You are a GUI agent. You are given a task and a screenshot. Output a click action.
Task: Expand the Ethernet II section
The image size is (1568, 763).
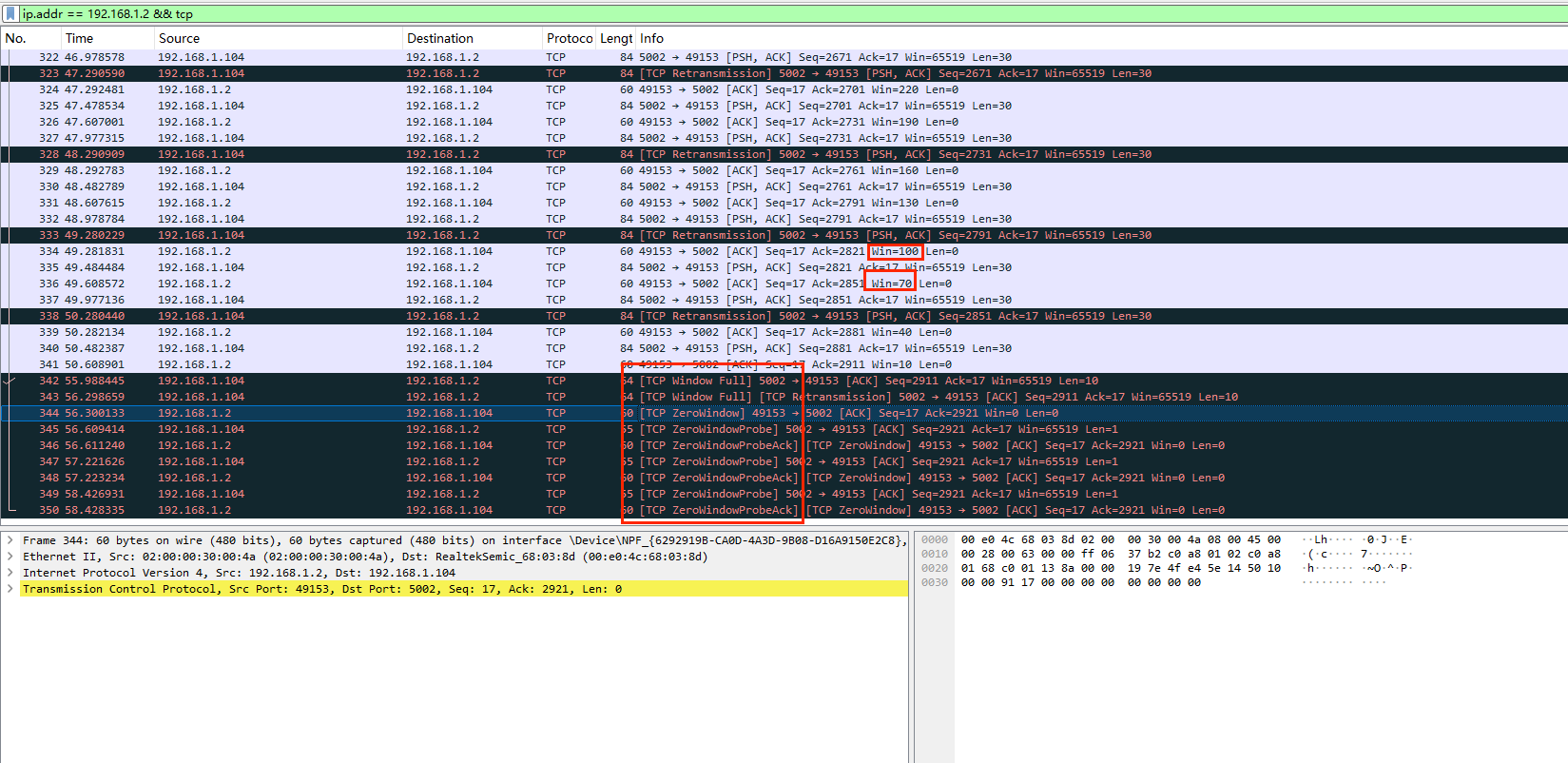10,557
